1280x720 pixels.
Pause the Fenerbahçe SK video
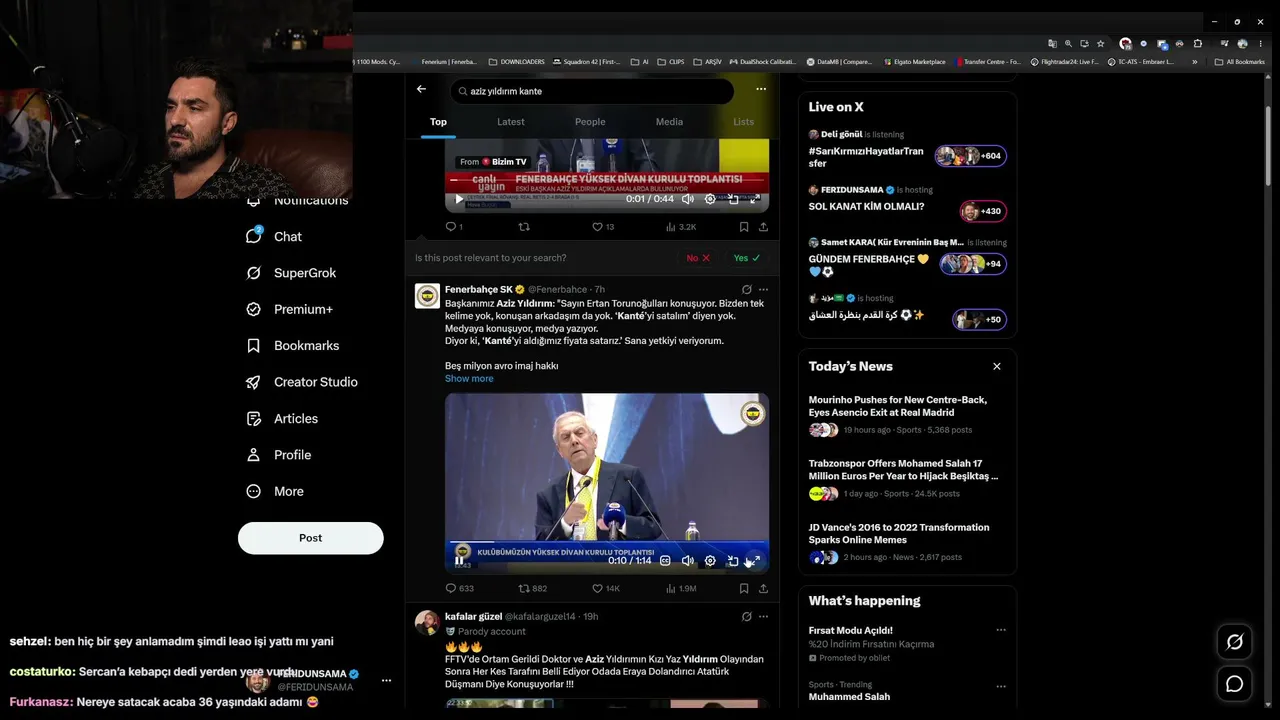click(459, 561)
